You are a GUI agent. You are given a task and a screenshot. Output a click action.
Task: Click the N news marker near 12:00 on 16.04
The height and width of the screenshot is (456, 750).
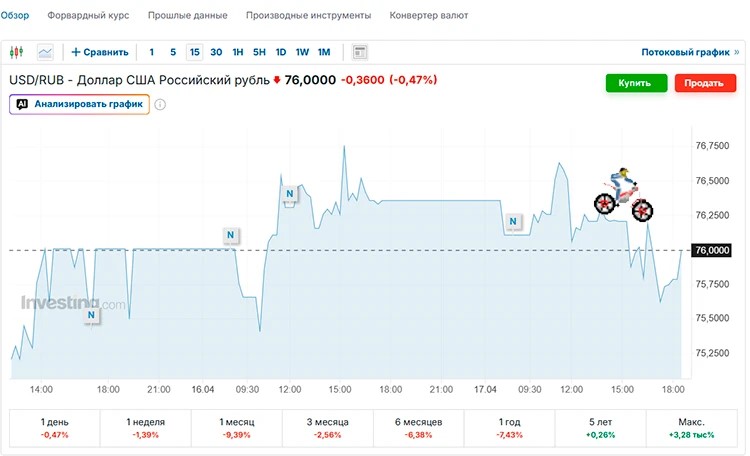pyautogui.click(x=290, y=193)
